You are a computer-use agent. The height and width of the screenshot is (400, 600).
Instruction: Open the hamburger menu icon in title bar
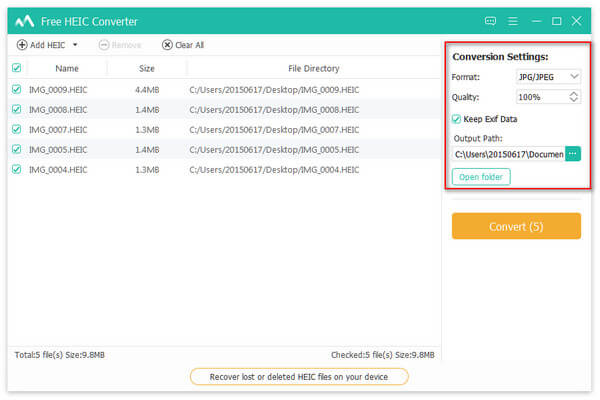click(x=513, y=21)
